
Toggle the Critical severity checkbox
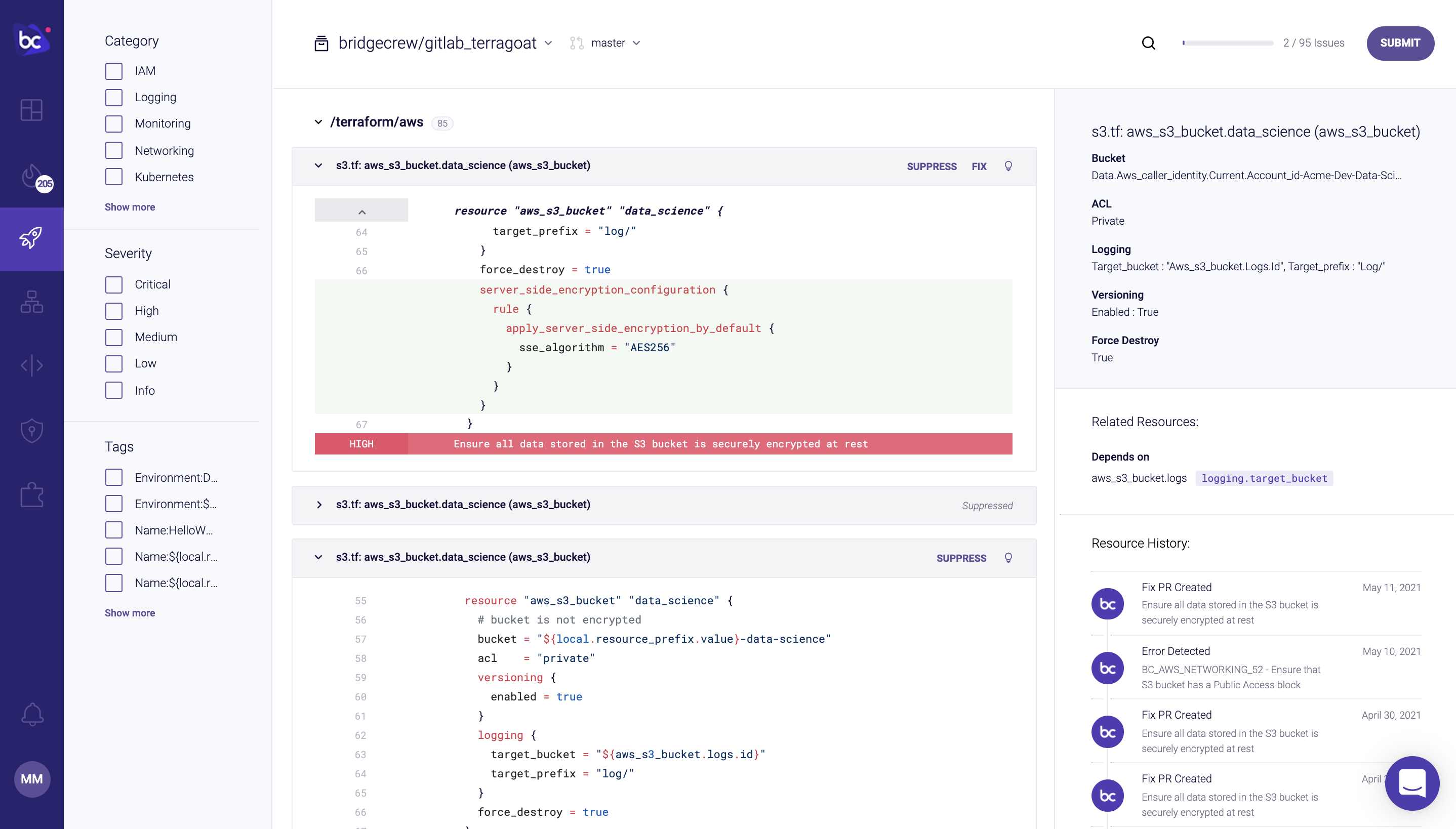(x=114, y=284)
